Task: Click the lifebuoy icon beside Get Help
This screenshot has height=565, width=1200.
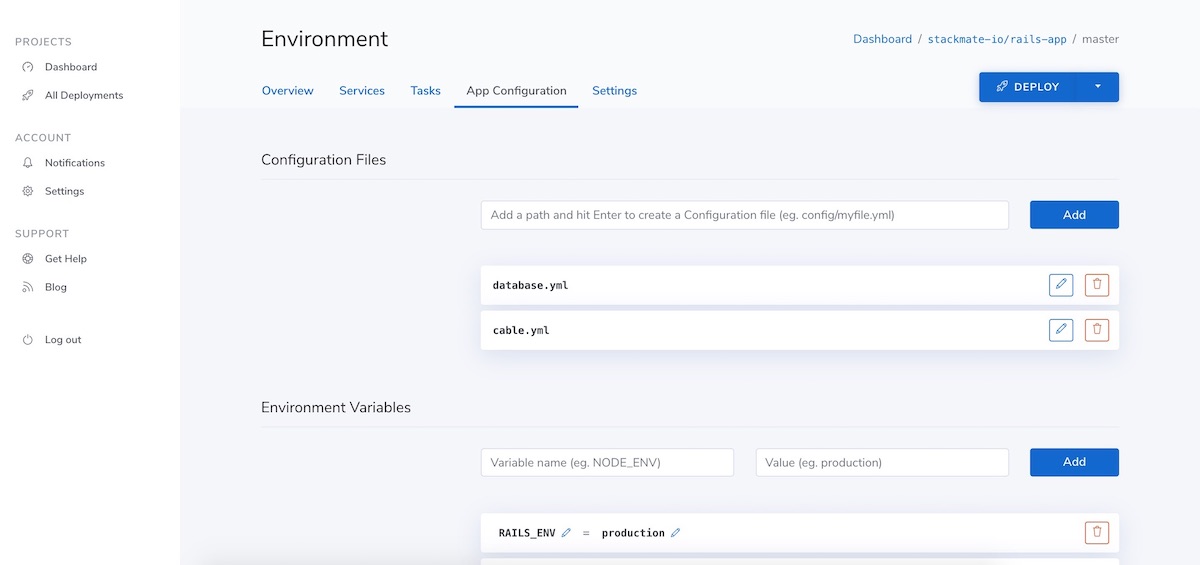Action: click(28, 258)
